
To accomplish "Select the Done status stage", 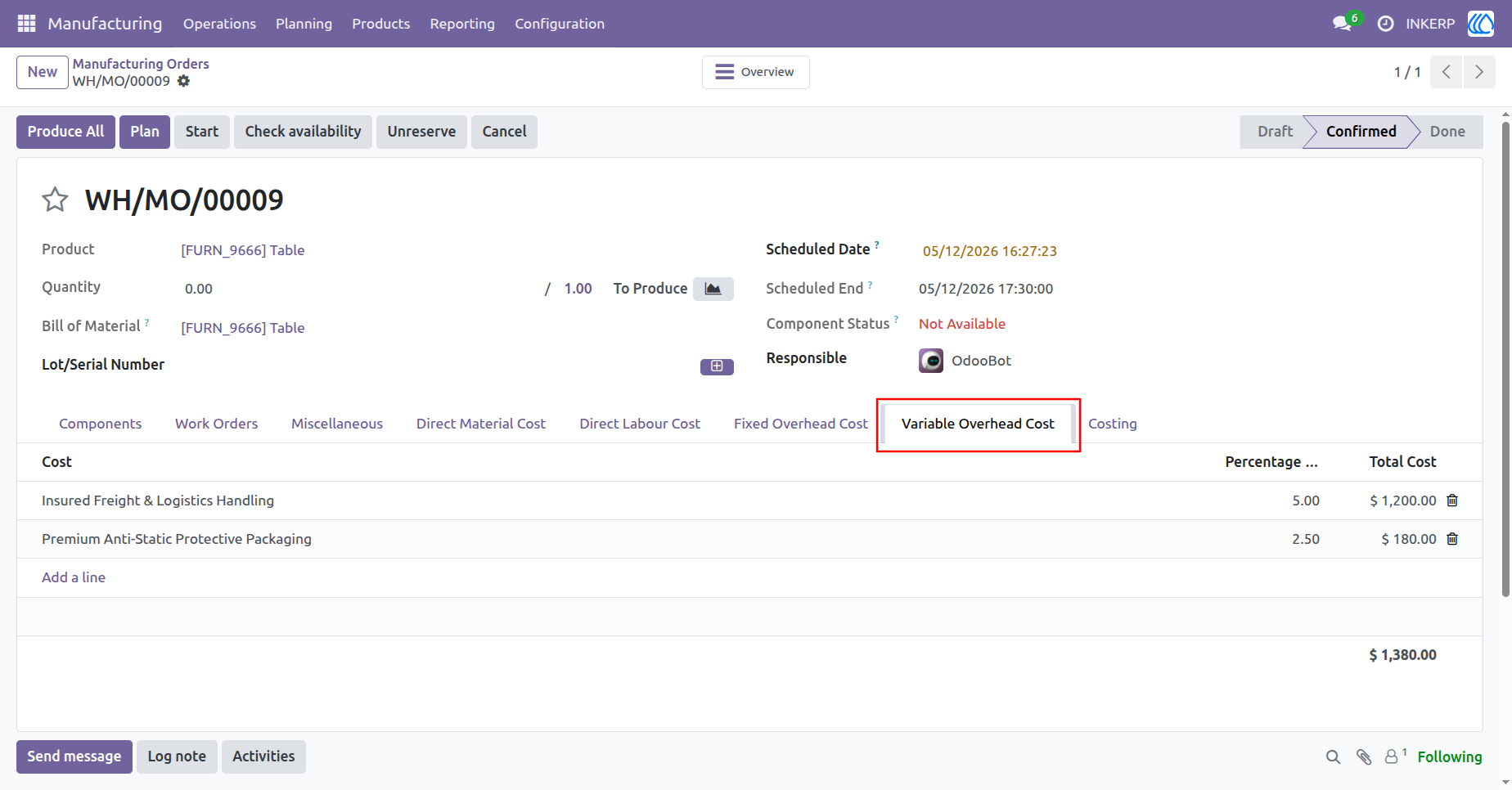I will coord(1447,132).
